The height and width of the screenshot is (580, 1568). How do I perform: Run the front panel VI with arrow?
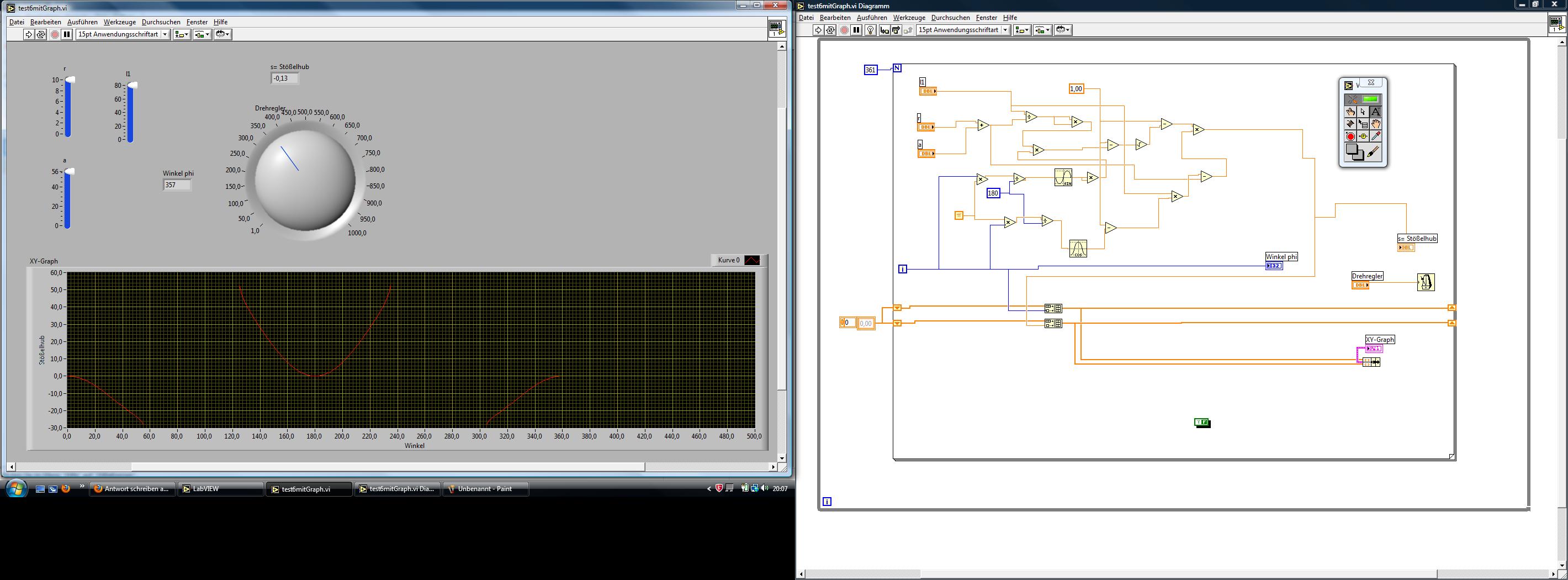29,35
